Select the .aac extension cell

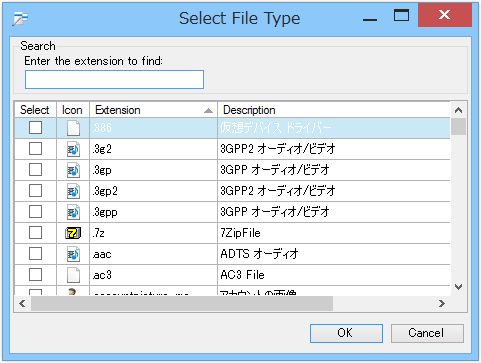[153, 254]
